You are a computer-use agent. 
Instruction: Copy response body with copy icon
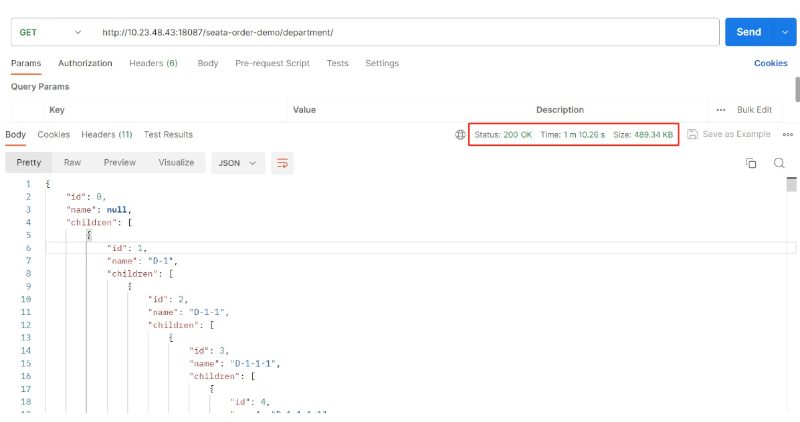point(751,163)
